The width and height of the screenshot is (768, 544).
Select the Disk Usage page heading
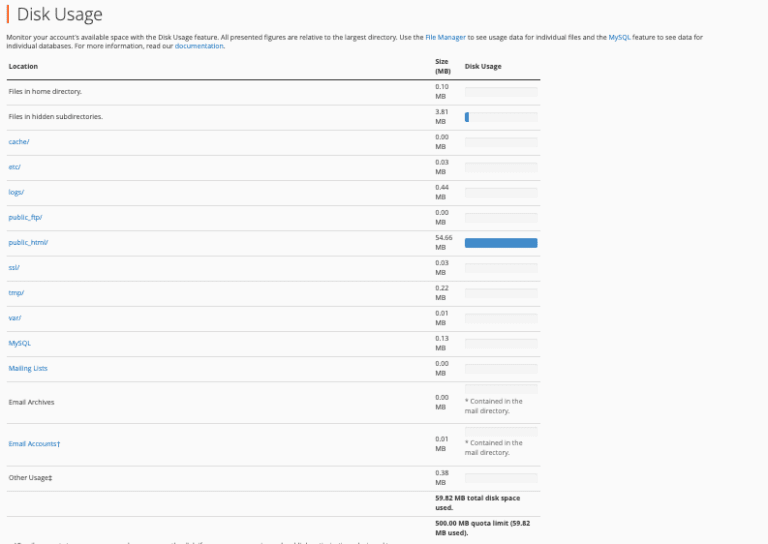[60, 14]
